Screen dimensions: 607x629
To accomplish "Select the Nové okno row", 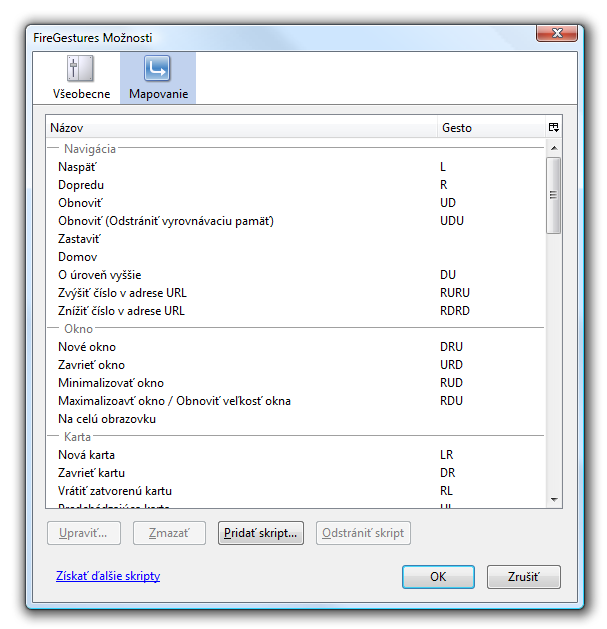I will tap(296, 347).
